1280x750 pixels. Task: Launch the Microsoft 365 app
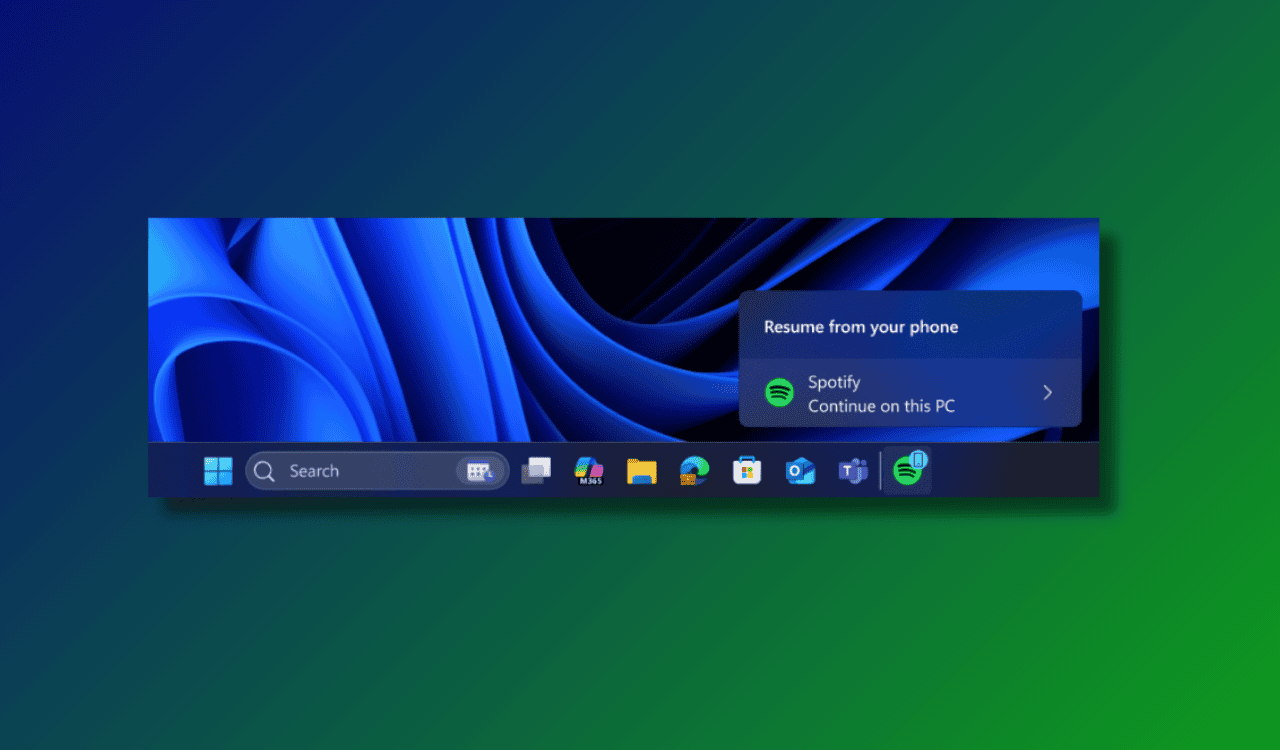(x=588, y=470)
